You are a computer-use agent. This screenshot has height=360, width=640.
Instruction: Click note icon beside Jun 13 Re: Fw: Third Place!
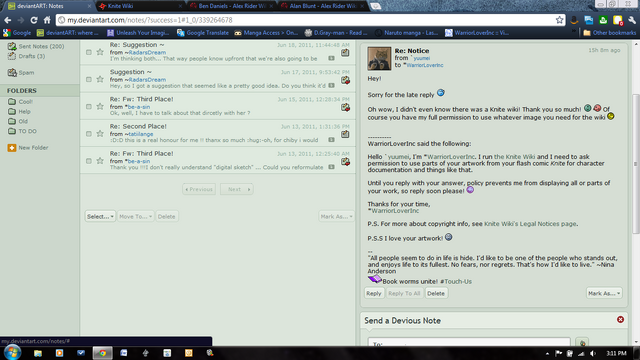point(345,162)
